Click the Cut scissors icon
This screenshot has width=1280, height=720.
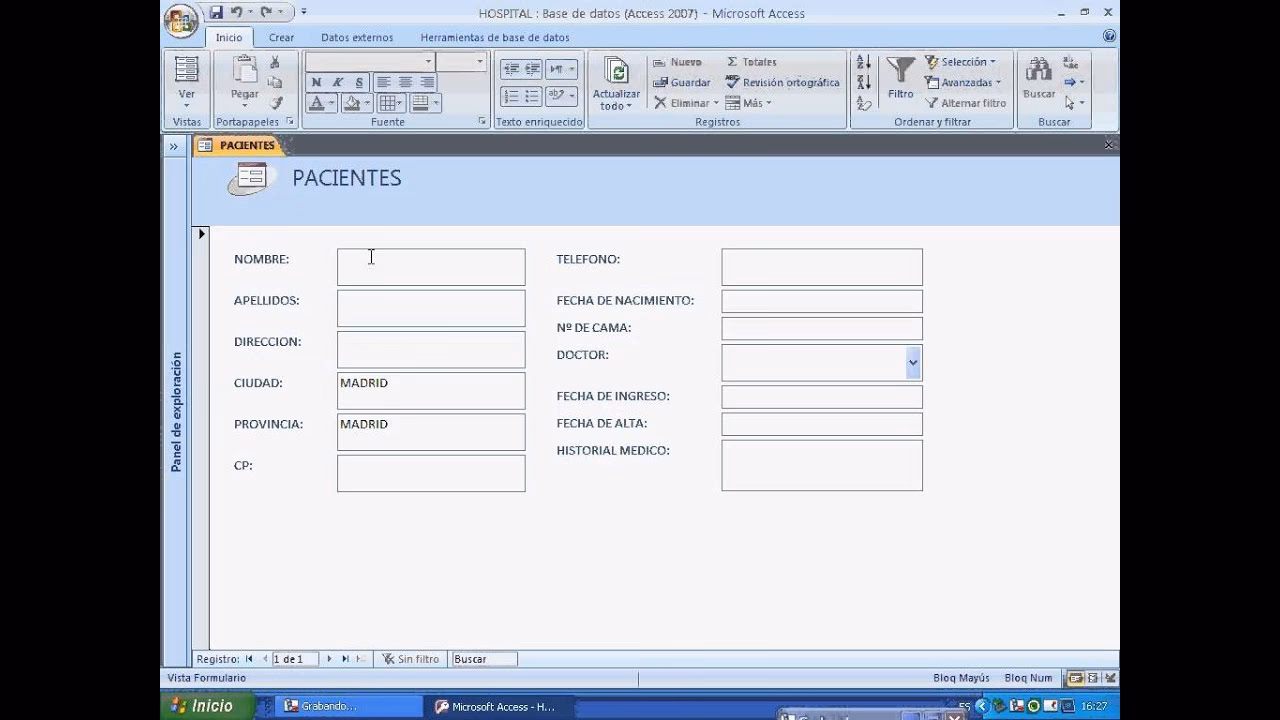click(275, 63)
